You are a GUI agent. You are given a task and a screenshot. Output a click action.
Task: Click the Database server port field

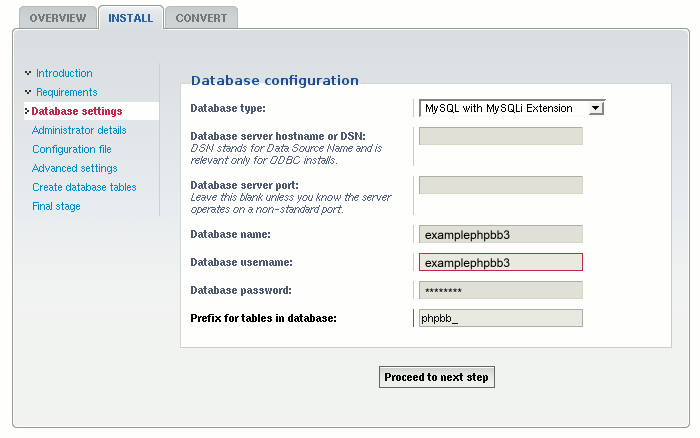coord(500,185)
